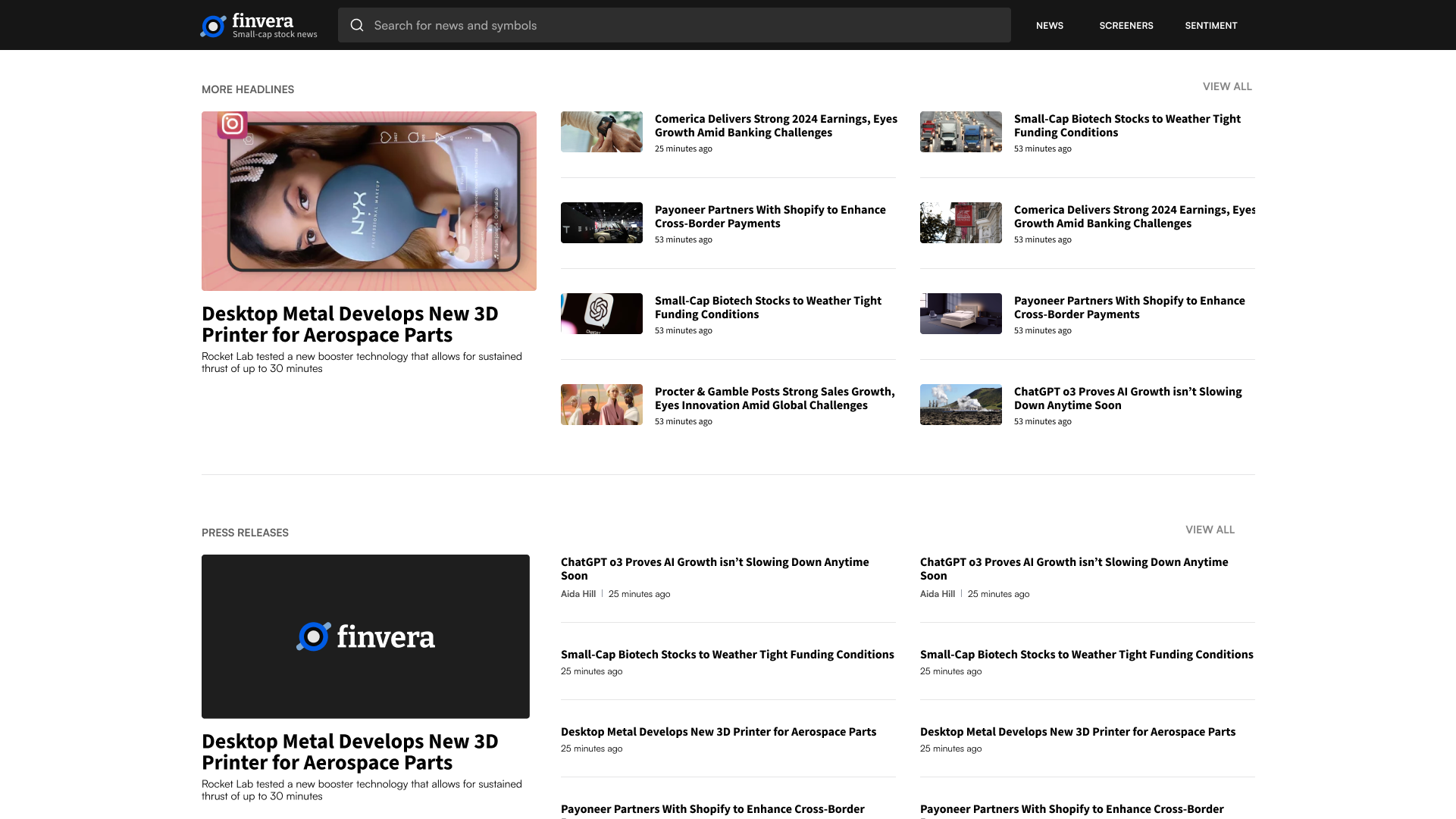
Task: Click the search magnifier icon
Action: pyautogui.click(x=357, y=25)
